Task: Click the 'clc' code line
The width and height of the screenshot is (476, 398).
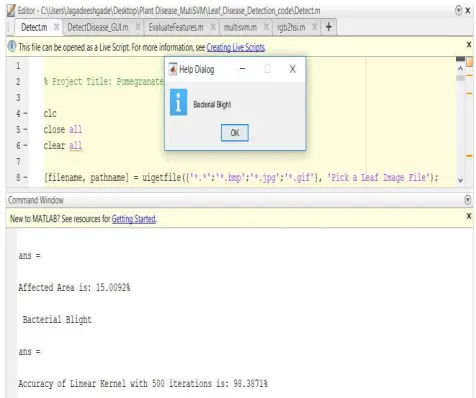Action: point(50,114)
